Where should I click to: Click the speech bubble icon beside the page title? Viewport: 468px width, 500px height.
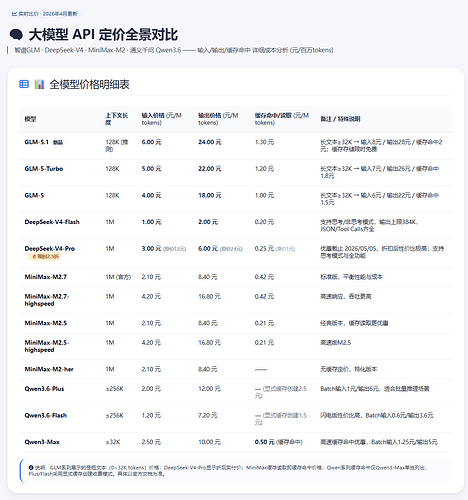(x=16, y=34)
